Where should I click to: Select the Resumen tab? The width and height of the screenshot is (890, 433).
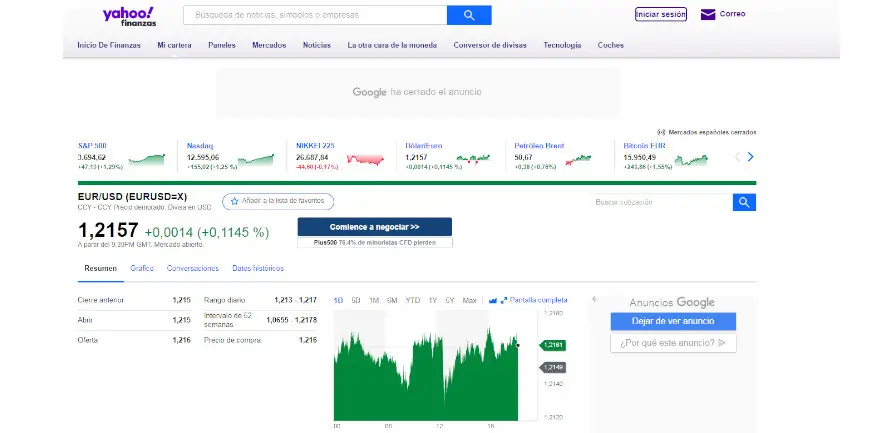pyautogui.click(x=100, y=268)
